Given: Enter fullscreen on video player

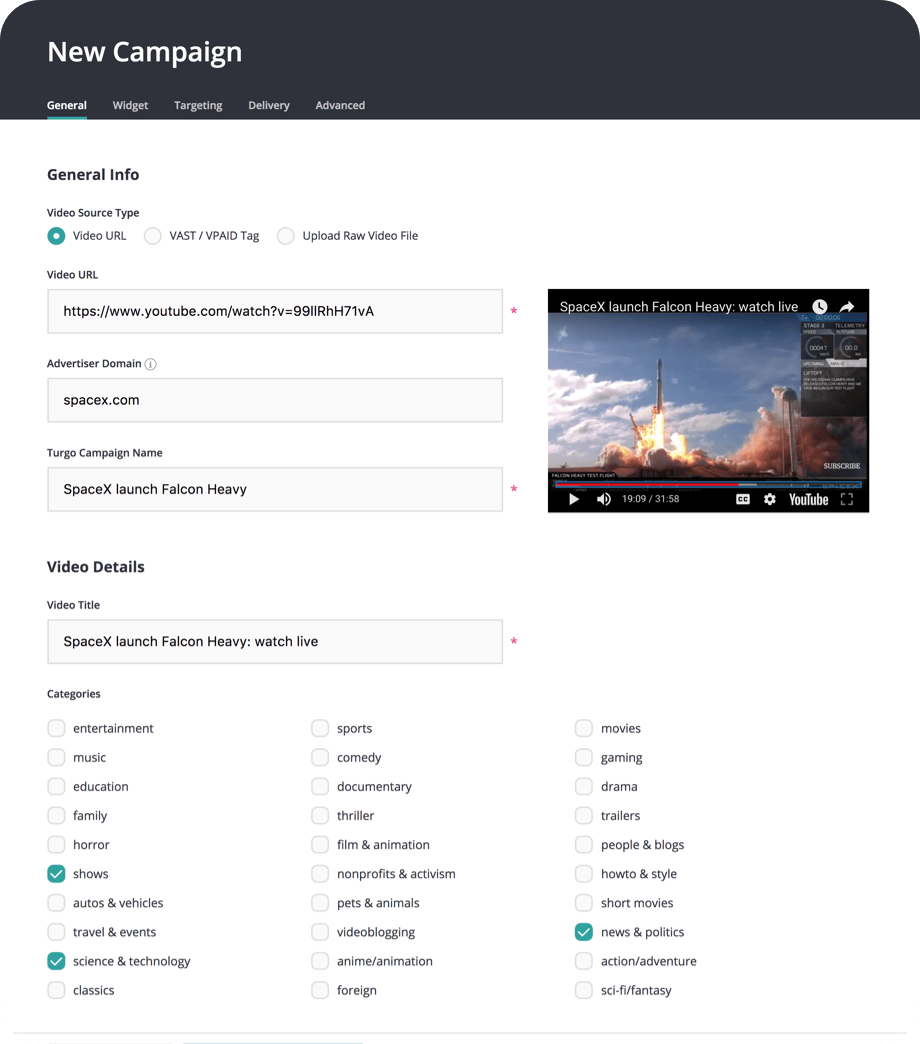Looking at the screenshot, I should click(x=847, y=499).
